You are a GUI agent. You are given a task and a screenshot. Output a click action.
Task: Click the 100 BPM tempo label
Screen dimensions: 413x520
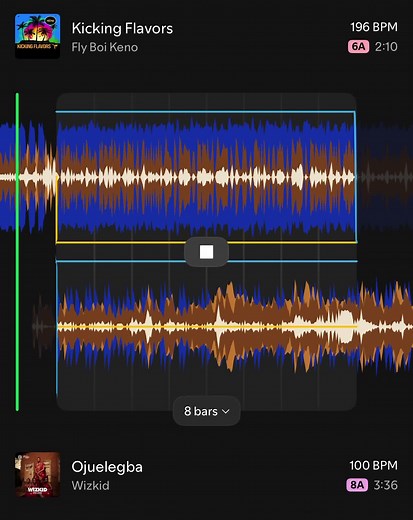[x=373, y=465]
